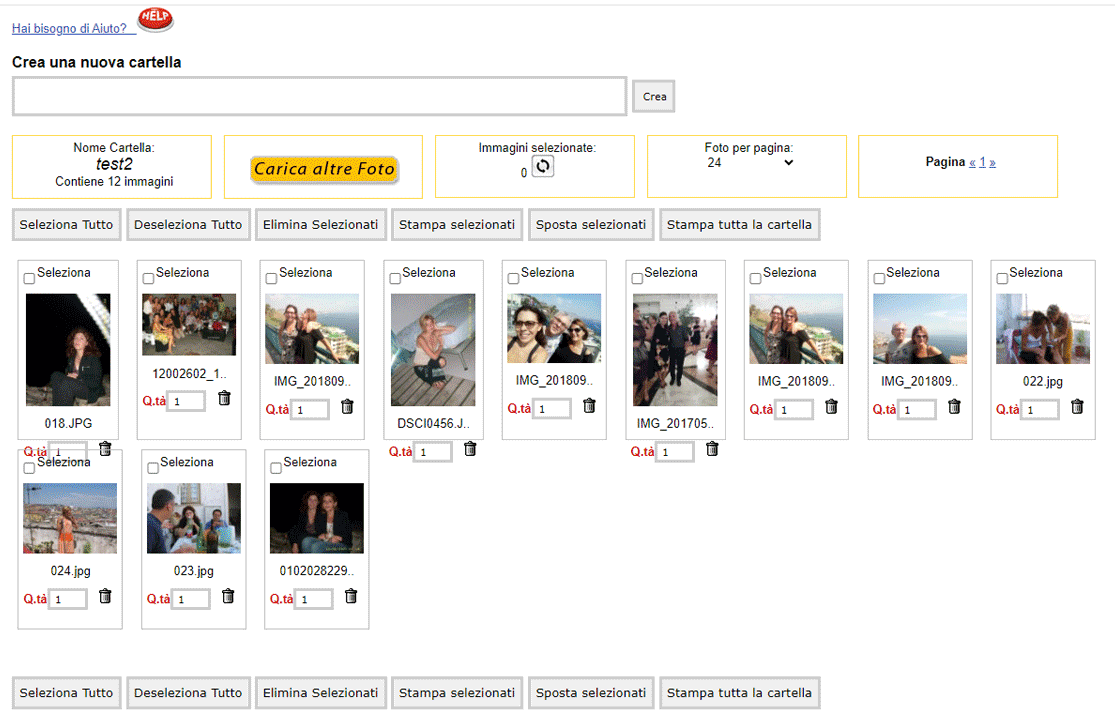The height and width of the screenshot is (725, 1115).
Task: Open the 024.jpg thumbnail
Action: tap(70, 518)
